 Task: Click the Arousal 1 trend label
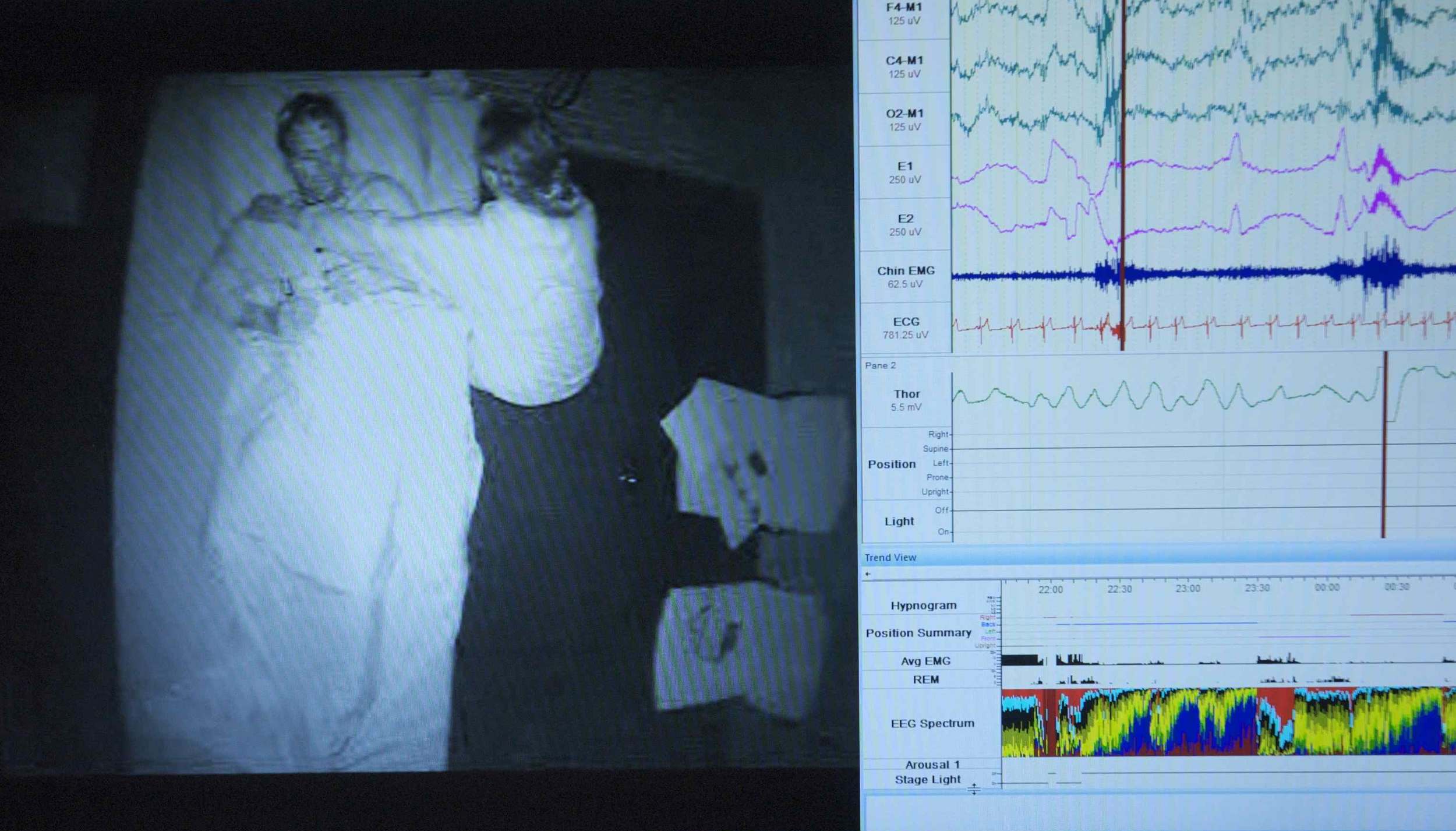tap(932, 765)
